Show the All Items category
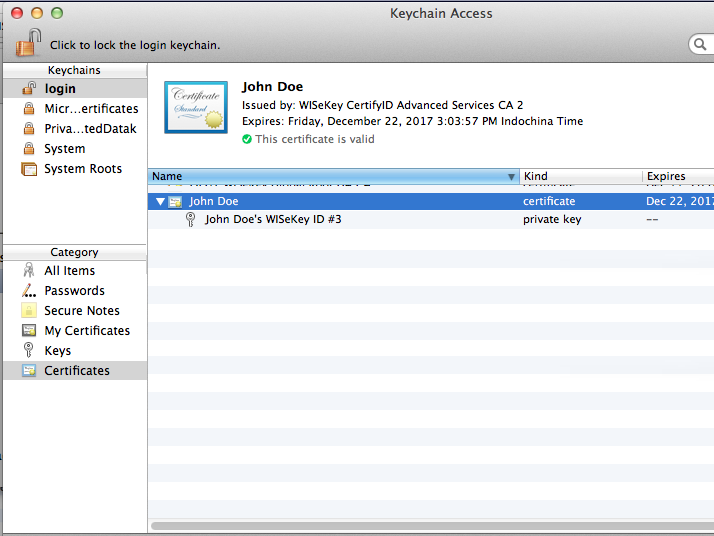714x536 pixels. coord(75,271)
